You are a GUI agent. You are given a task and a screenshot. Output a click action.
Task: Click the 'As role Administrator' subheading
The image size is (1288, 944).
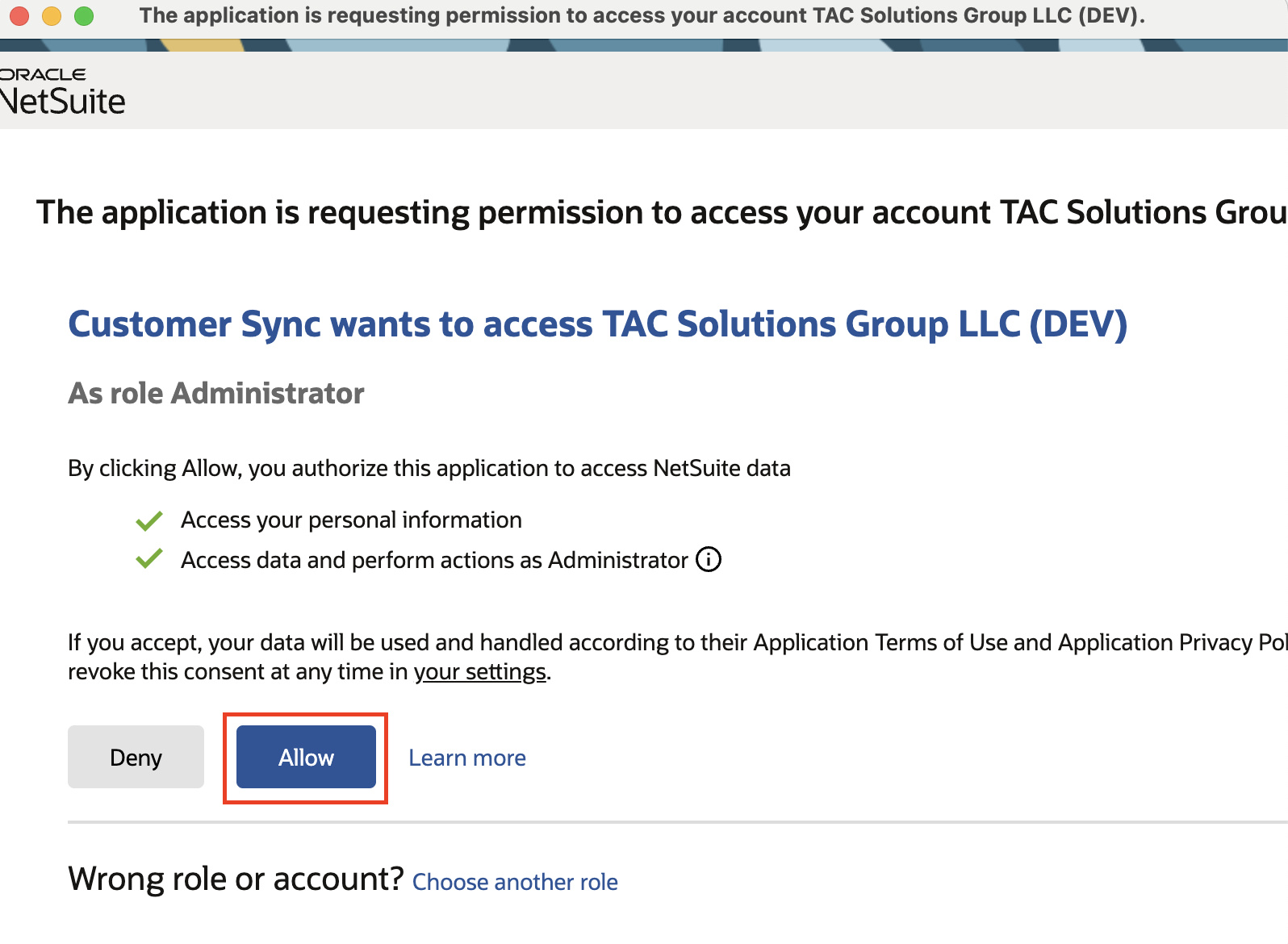216,394
